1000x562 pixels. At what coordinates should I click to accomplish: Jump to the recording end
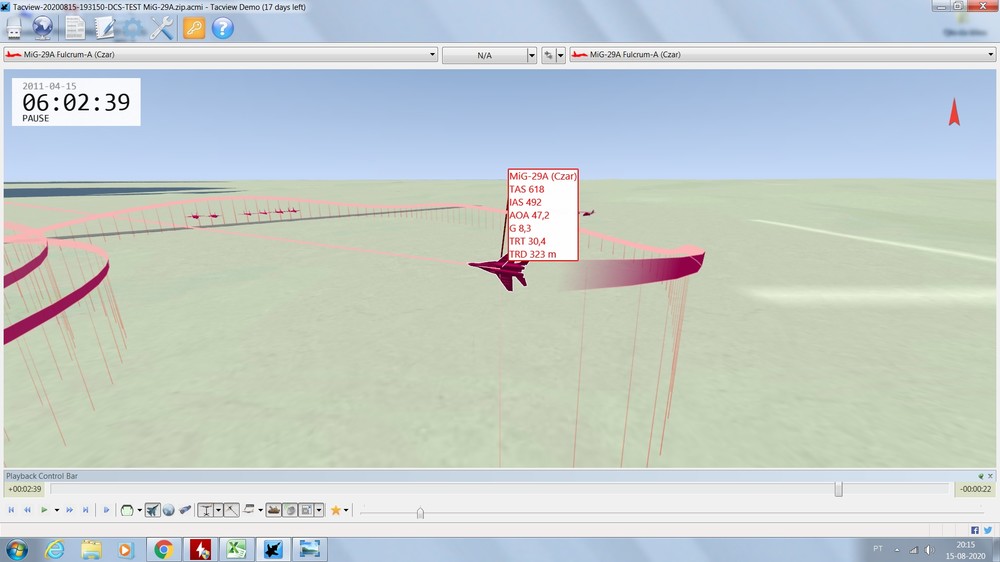pyautogui.click(x=85, y=510)
